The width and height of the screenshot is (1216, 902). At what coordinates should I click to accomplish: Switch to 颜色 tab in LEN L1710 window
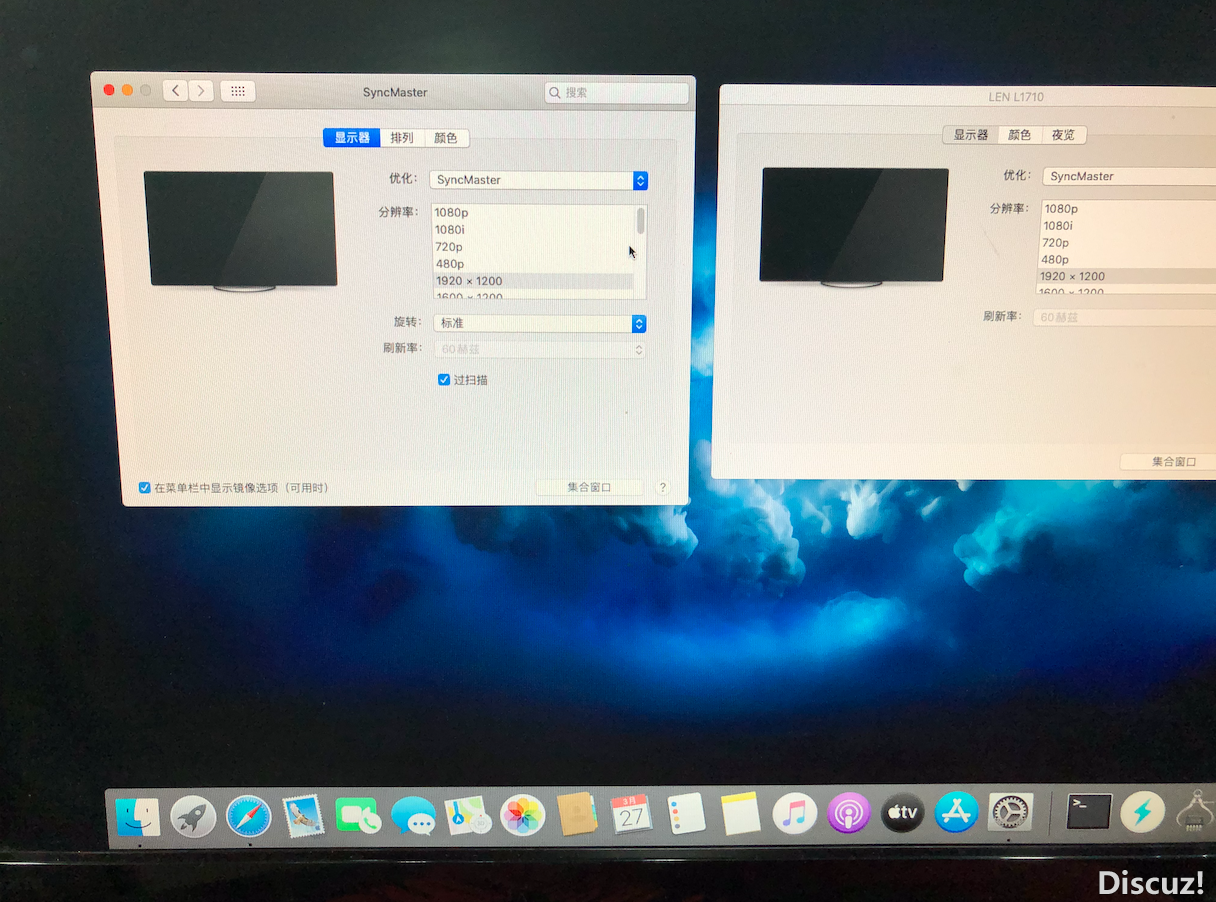pyautogui.click(x=1019, y=135)
